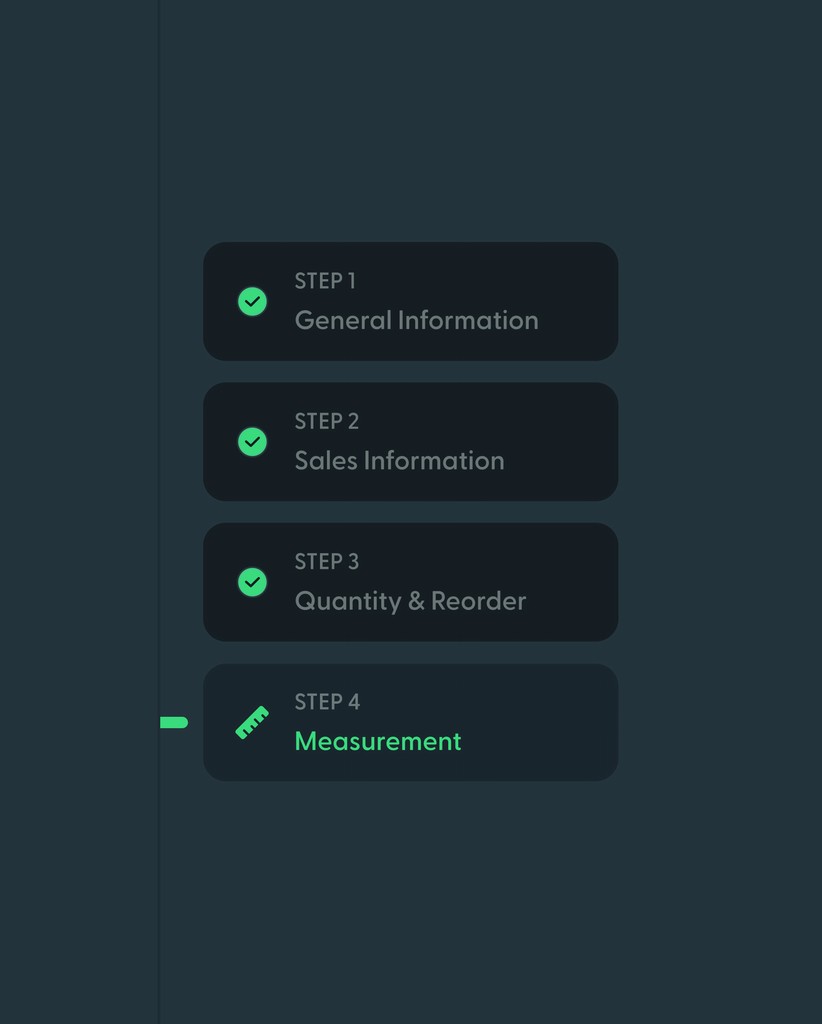Click the green circle in the General Information card
Screen dimensions: 822x1024
tap(252, 301)
